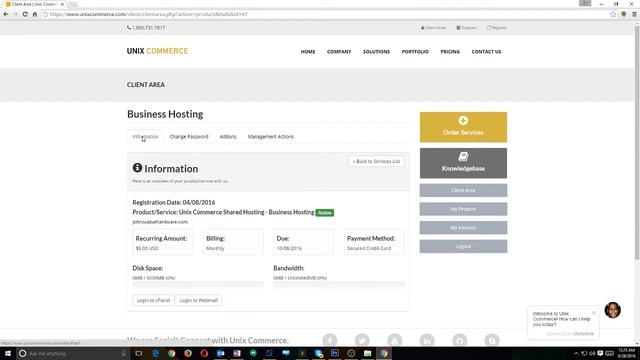
Task: Open the HOME navigation item
Action: 308,52
